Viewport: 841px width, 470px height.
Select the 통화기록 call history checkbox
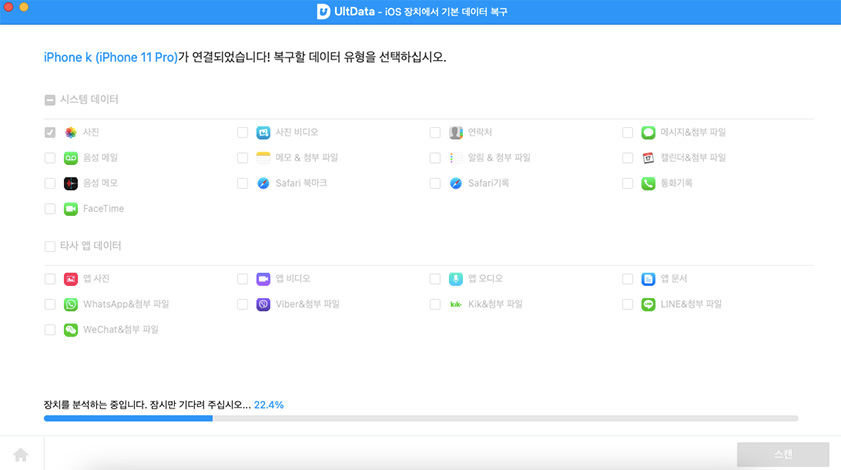click(x=627, y=183)
